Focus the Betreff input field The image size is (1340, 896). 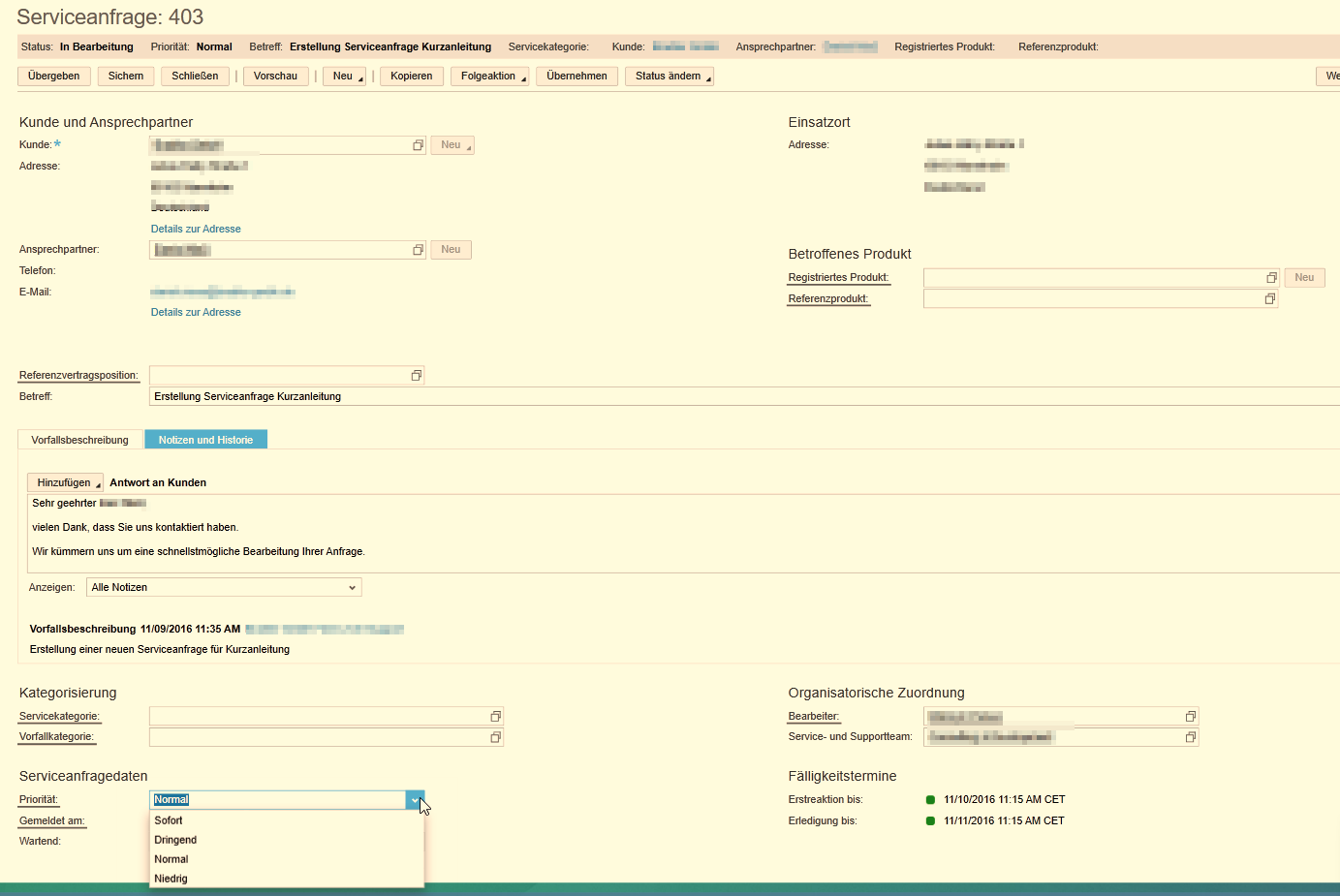point(744,397)
